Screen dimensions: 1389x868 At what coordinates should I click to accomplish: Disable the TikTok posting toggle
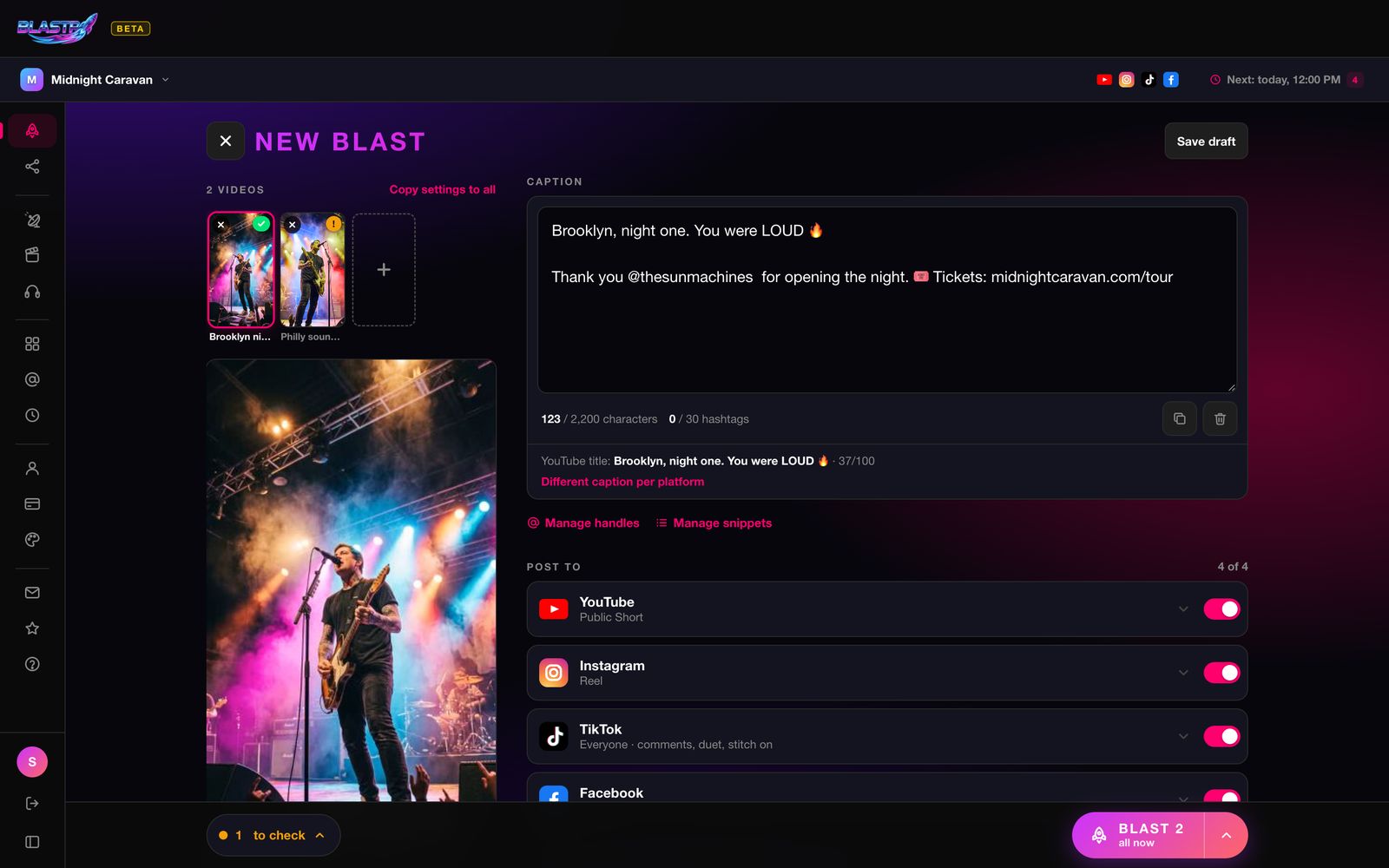(1221, 736)
